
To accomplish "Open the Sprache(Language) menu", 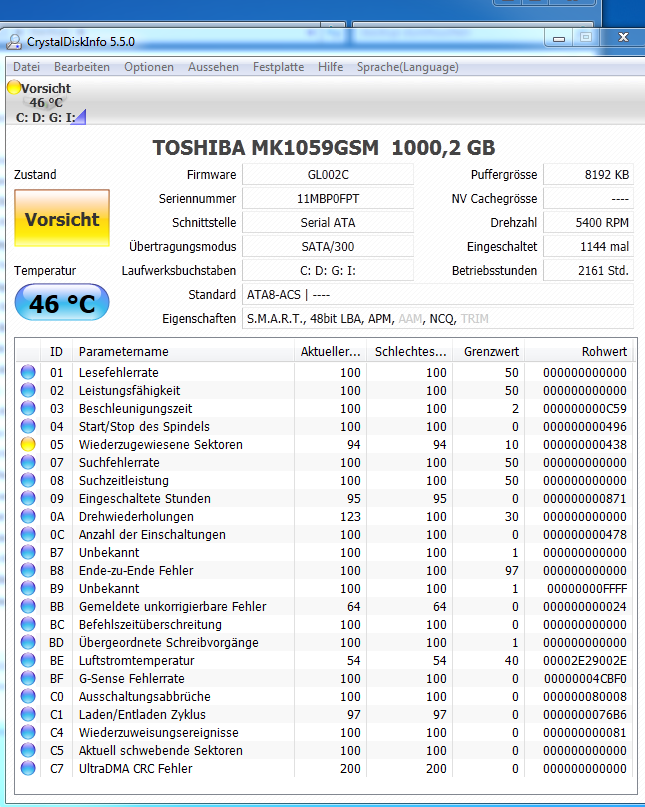I will click(x=408, y=67).
